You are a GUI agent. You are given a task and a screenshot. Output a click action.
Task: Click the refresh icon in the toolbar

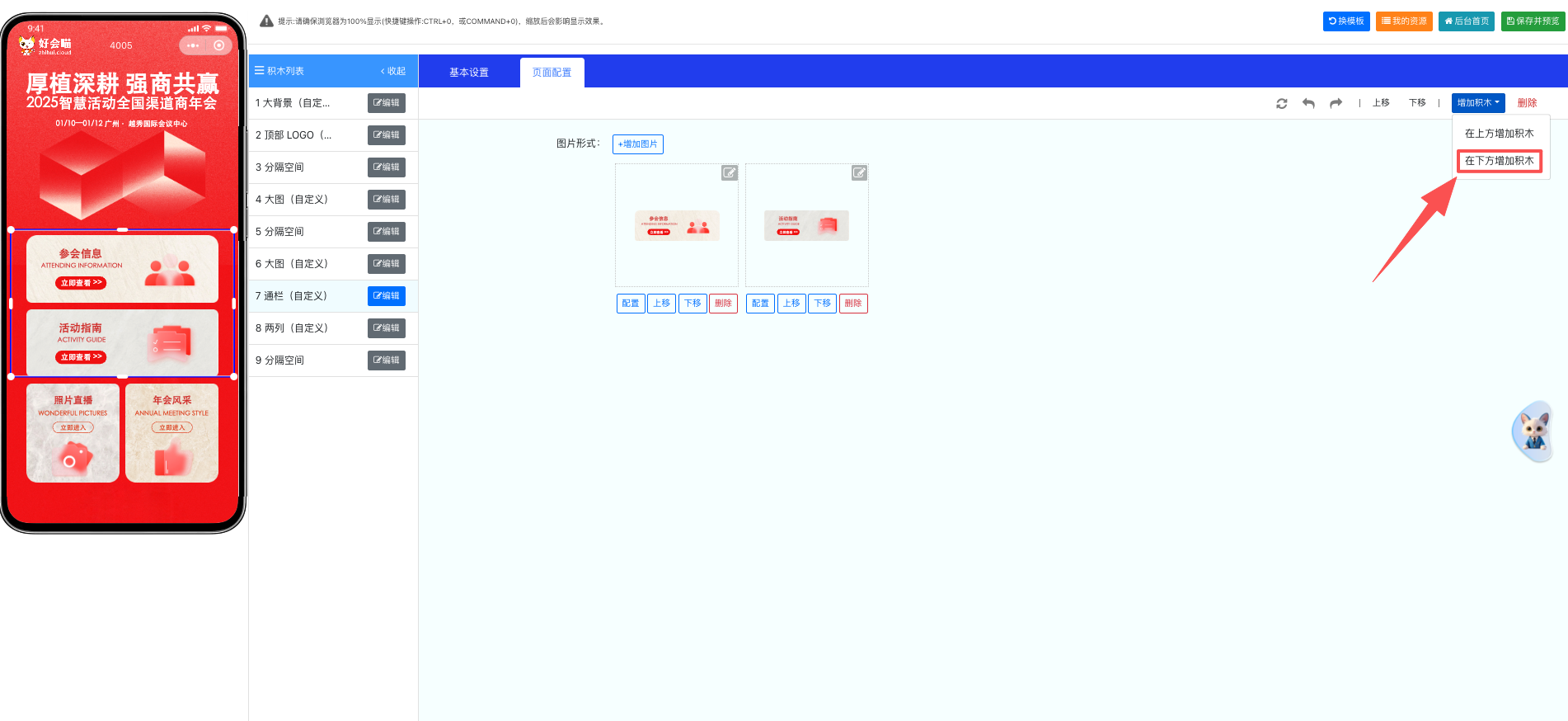1281,103
